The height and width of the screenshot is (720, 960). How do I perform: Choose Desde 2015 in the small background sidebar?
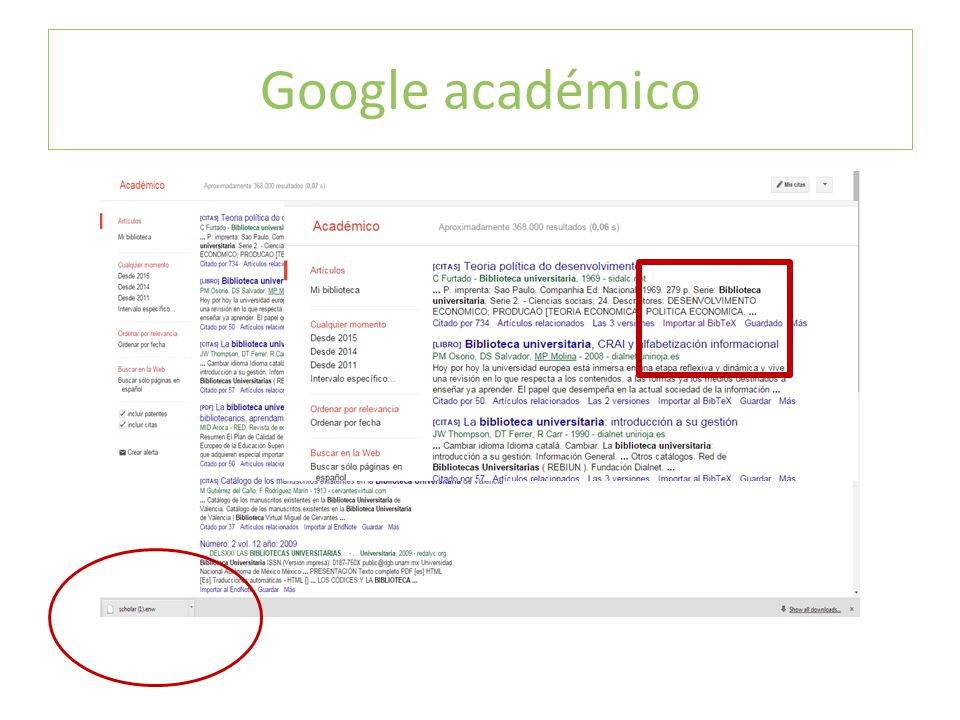coord(133,276)
